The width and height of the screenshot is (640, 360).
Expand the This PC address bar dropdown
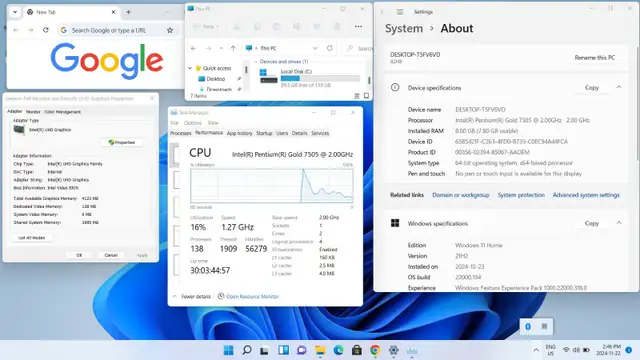pos(315,48)
